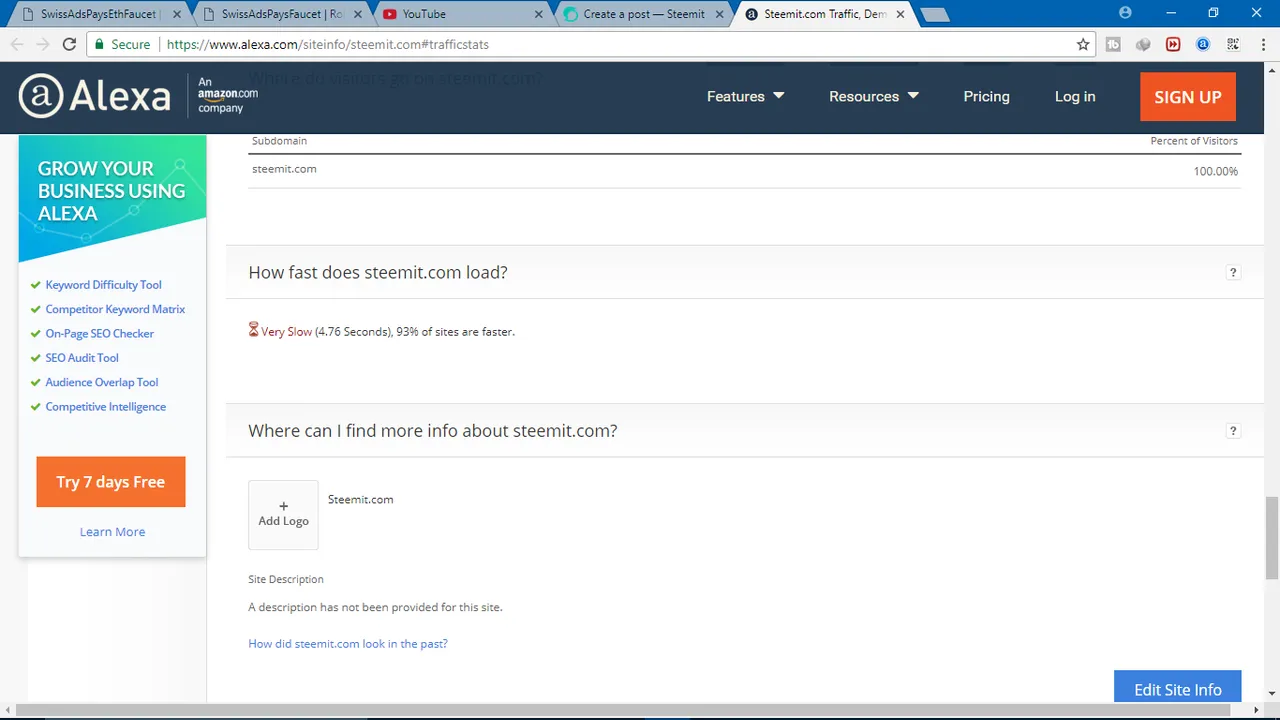Click the 100.00% percent of visitors value
Viewport: 1280px width, 720px height.
point(1215,171)
